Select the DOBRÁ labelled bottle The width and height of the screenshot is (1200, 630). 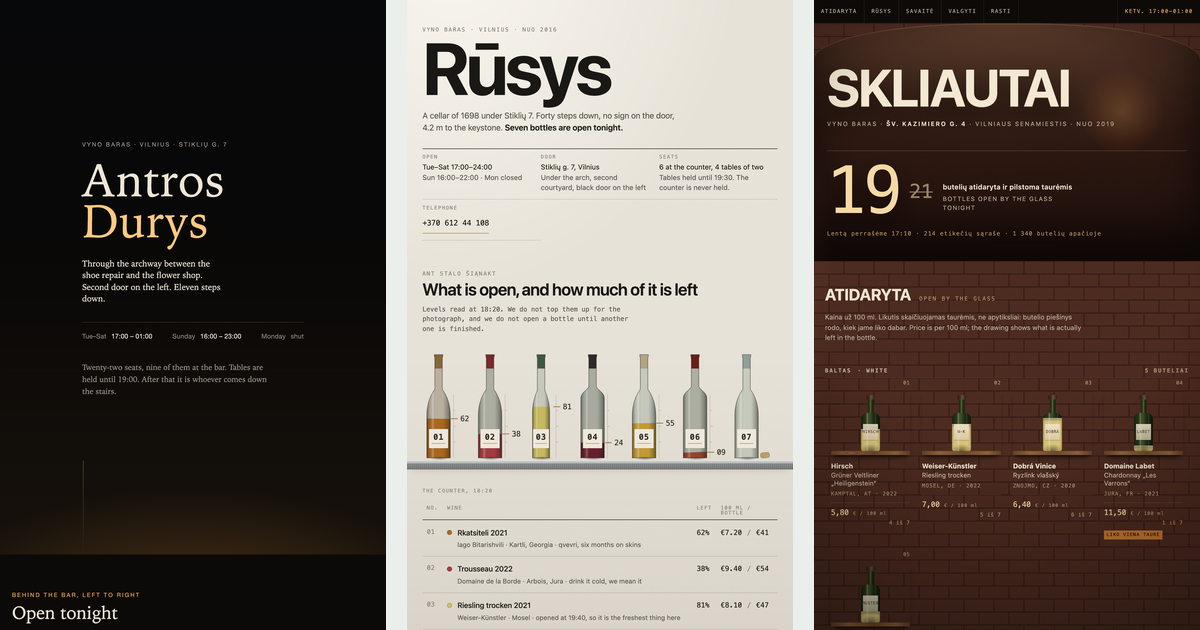(x=1052, y=423)
